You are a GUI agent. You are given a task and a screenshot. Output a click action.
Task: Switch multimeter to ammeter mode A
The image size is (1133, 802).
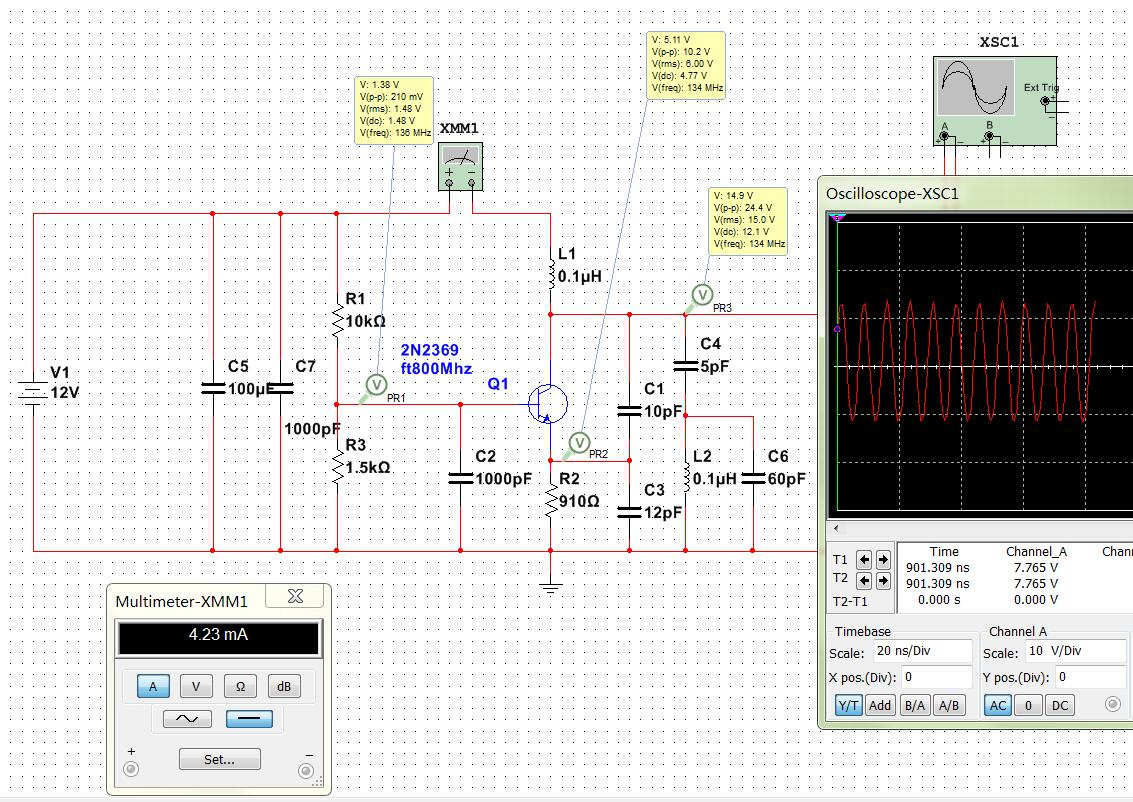click(x=152, y=686)
